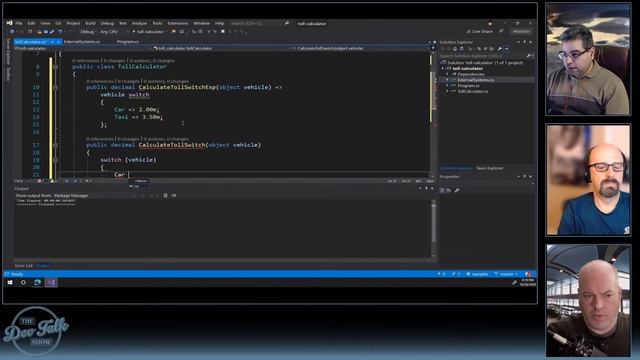Click the Save toolbar icon
640x360 pixels.
coord(45,31)
